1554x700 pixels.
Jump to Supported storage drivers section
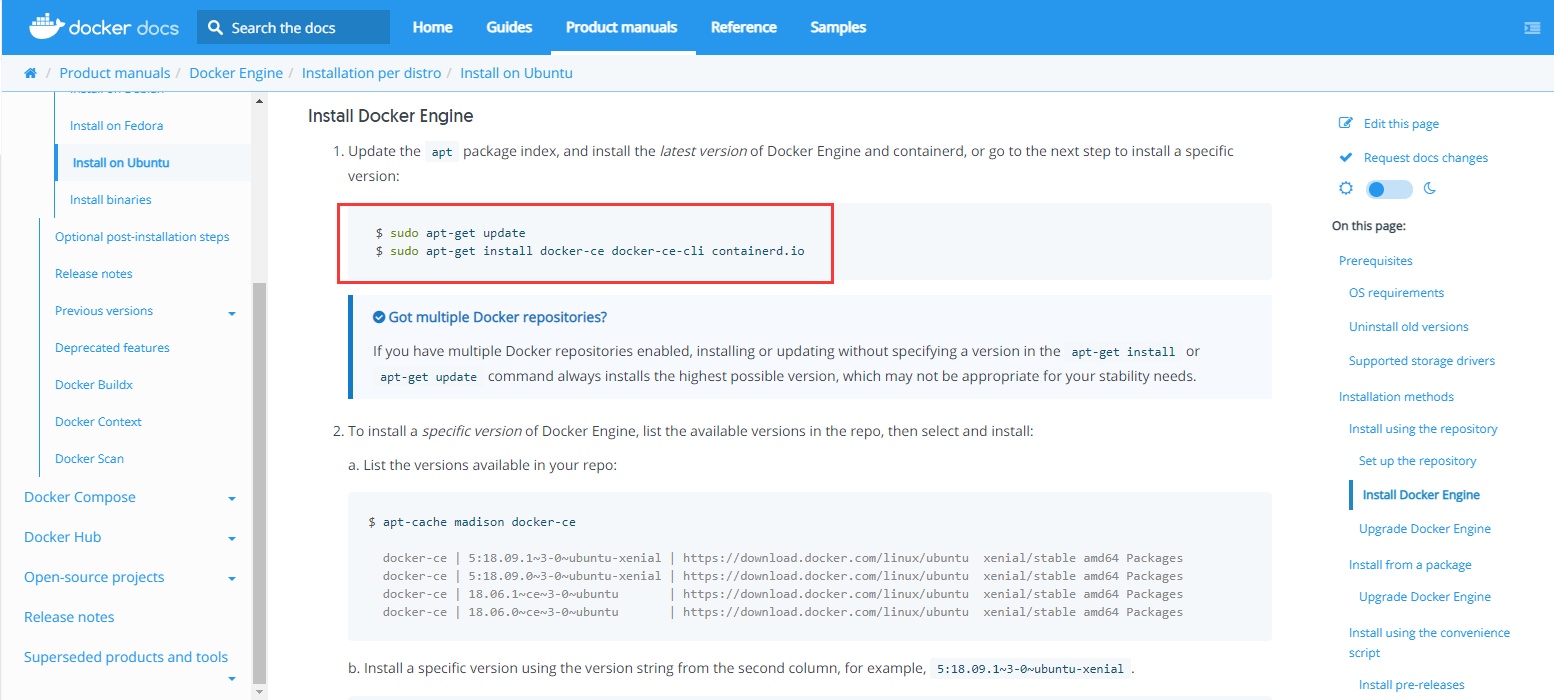(1422, 361)
